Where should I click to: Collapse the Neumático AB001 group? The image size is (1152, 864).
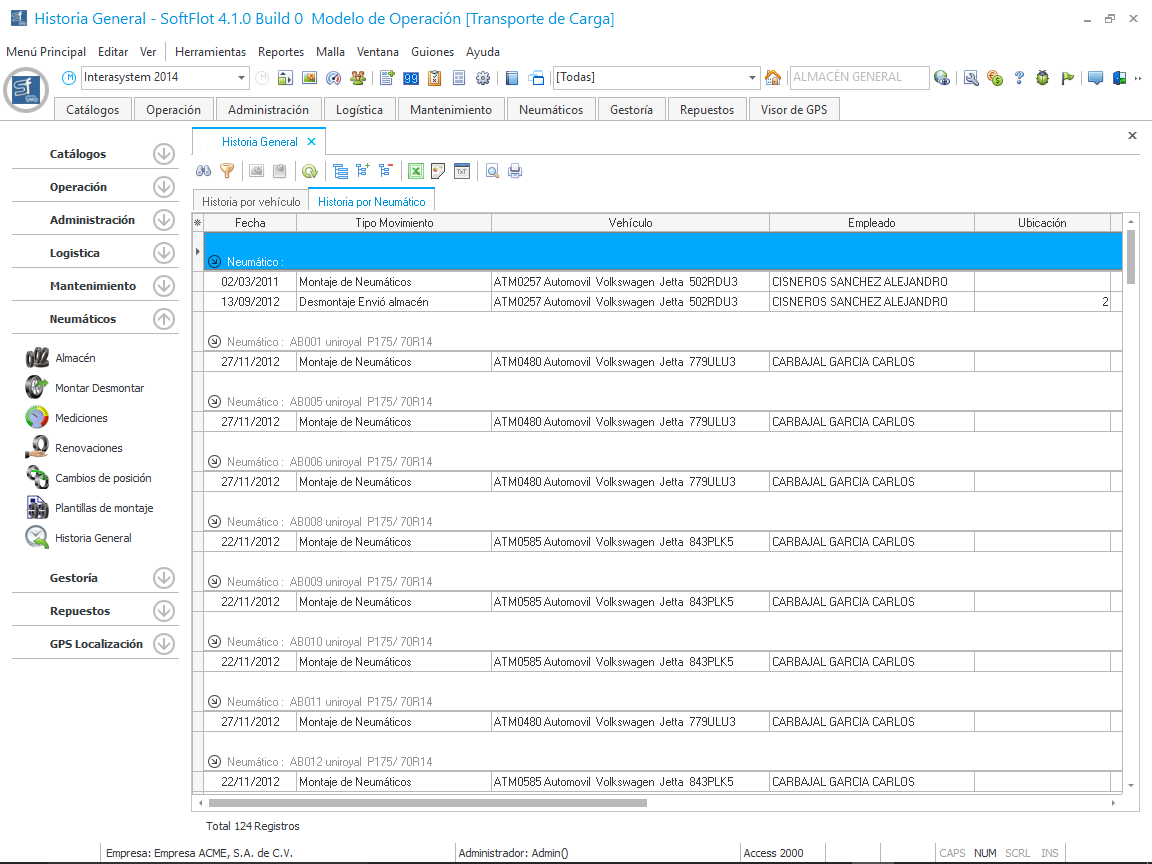214,342
